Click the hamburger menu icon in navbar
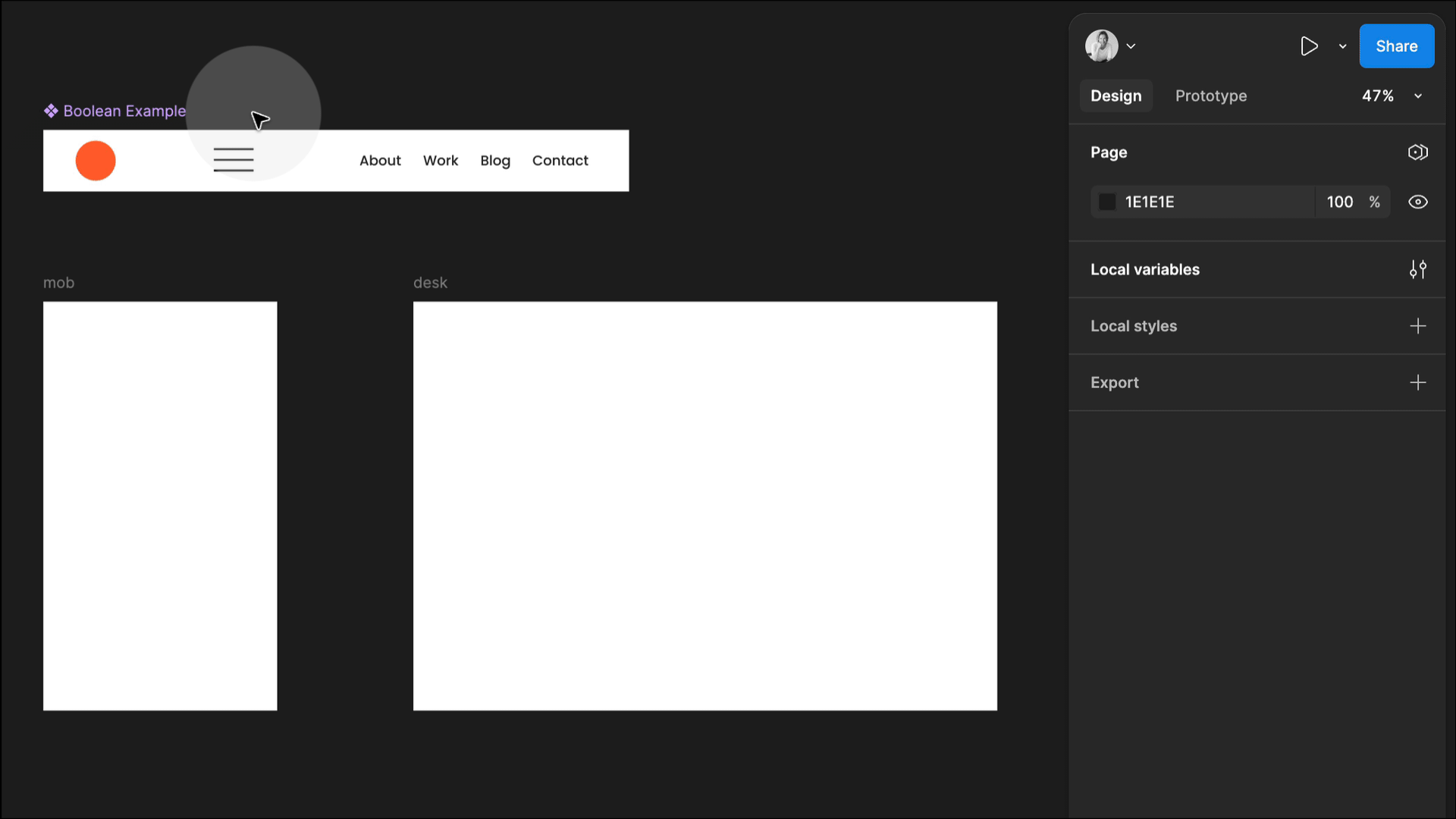 (x=234, y=160)
